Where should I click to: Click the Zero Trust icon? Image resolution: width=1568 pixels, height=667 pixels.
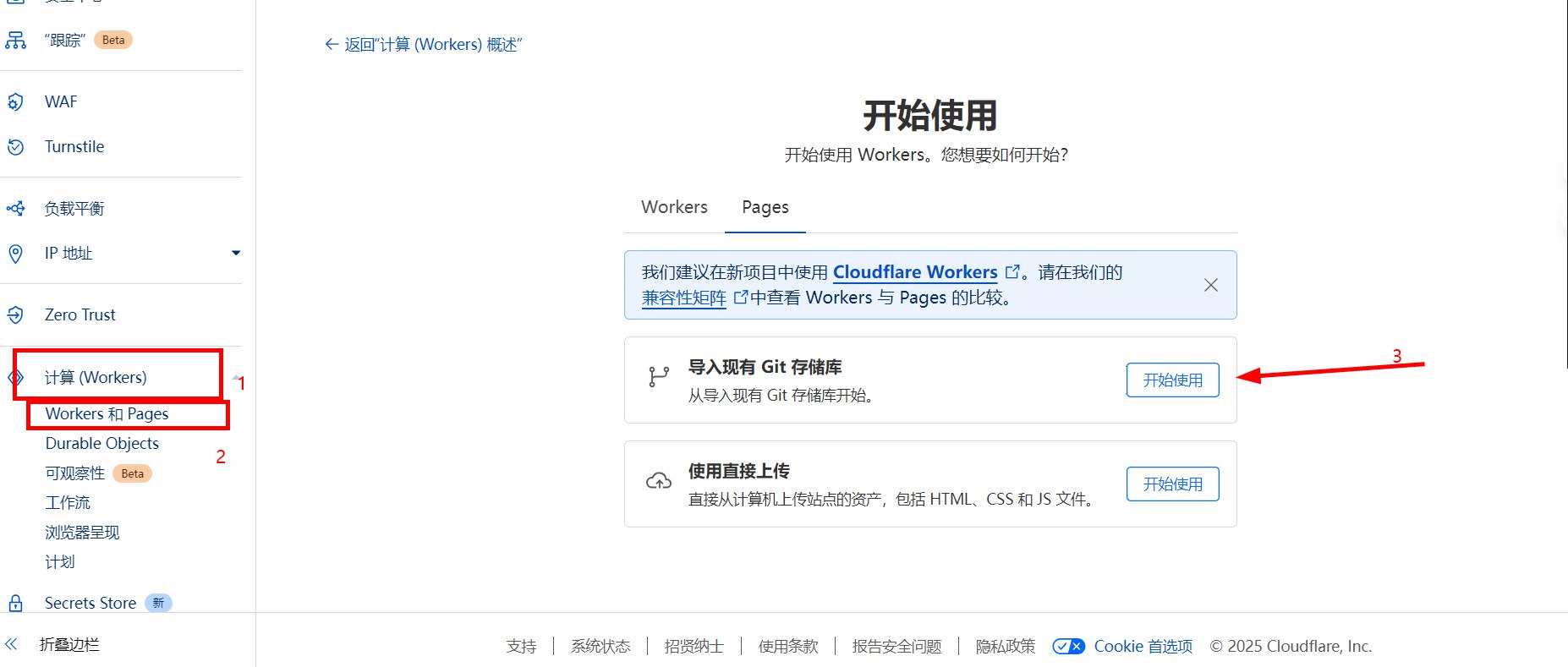15,314
